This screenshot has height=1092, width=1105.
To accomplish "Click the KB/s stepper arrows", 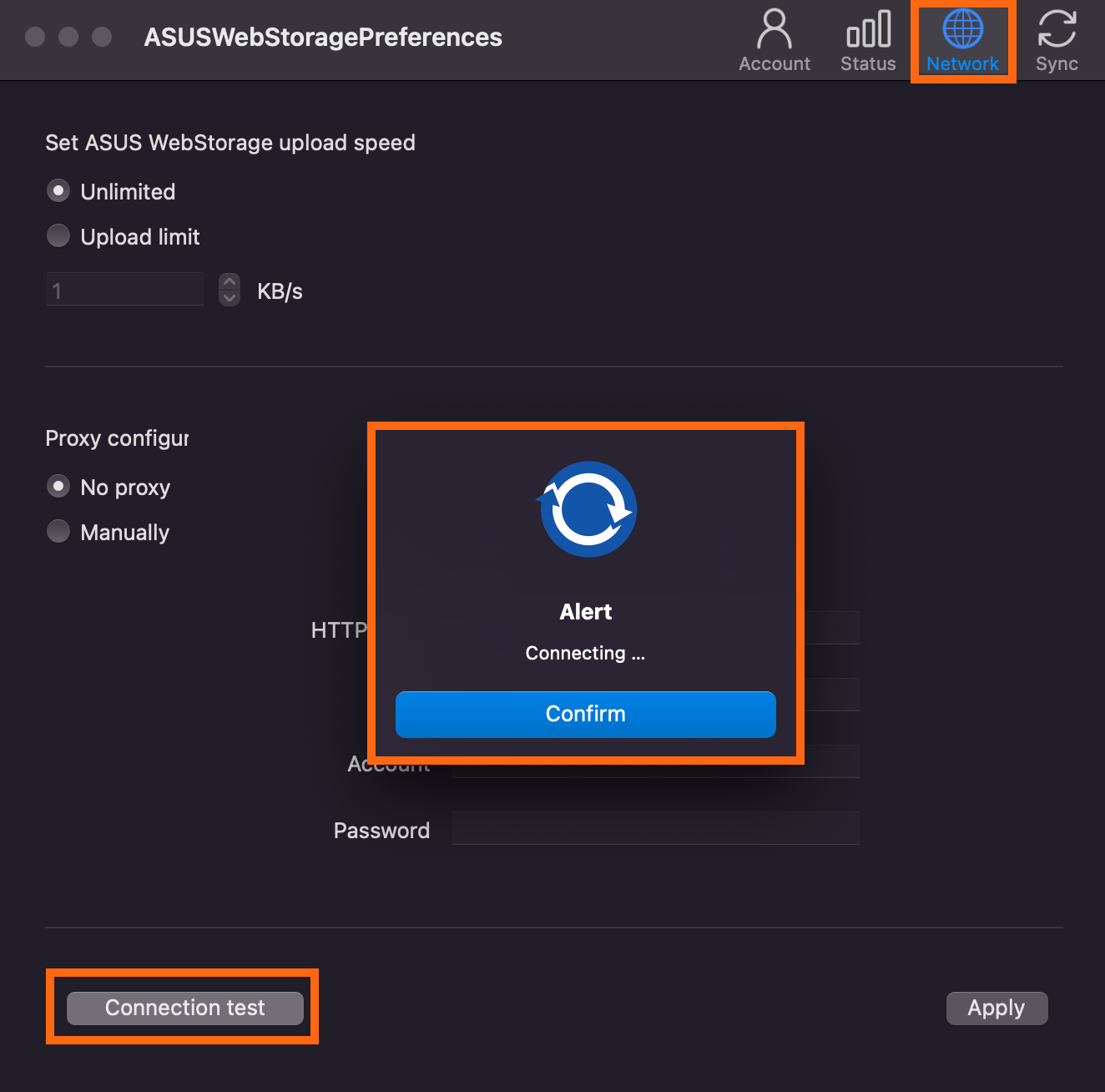I will click(230, 290).
